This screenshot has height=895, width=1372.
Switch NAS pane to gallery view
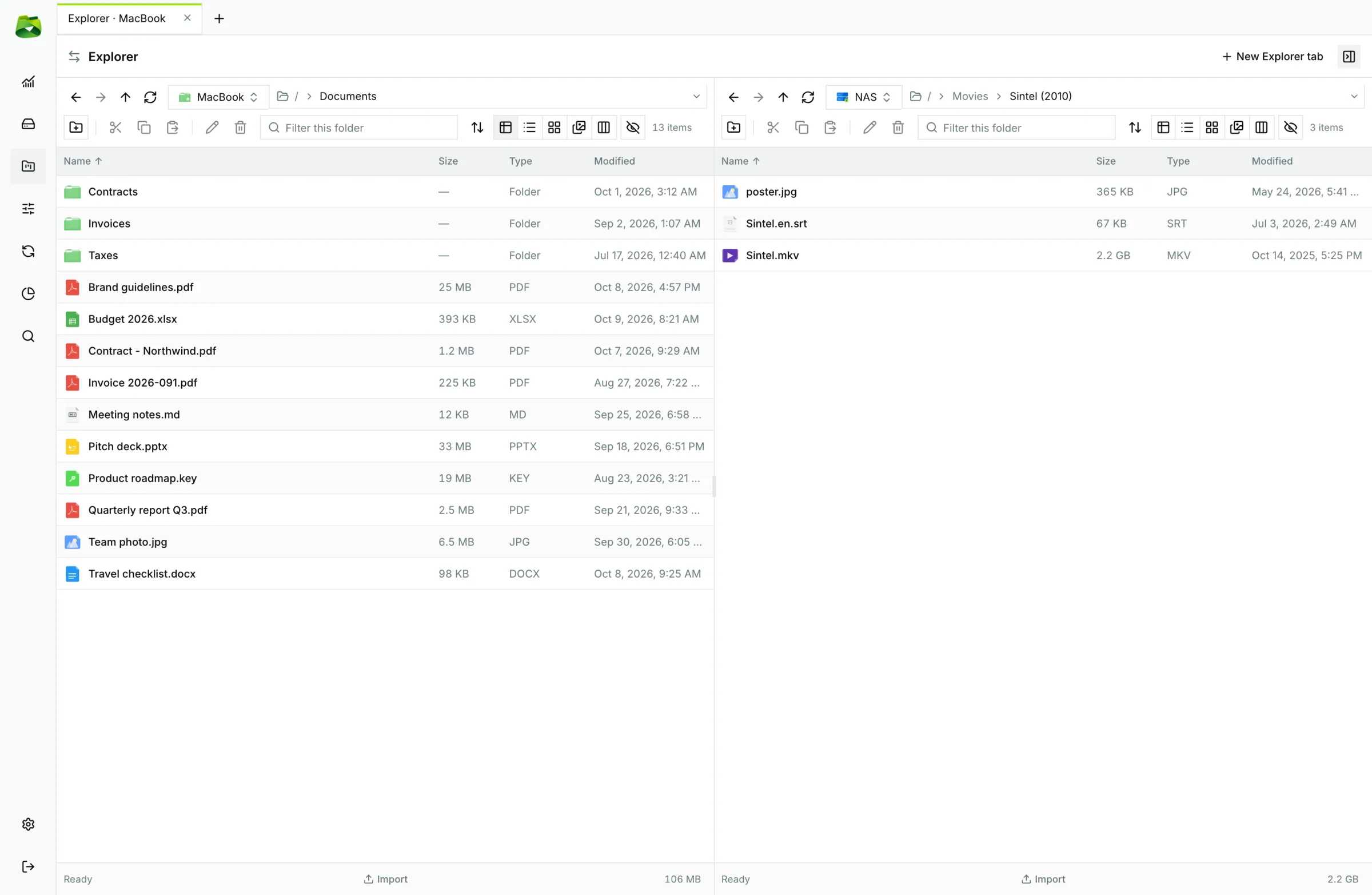point(1237,128)
